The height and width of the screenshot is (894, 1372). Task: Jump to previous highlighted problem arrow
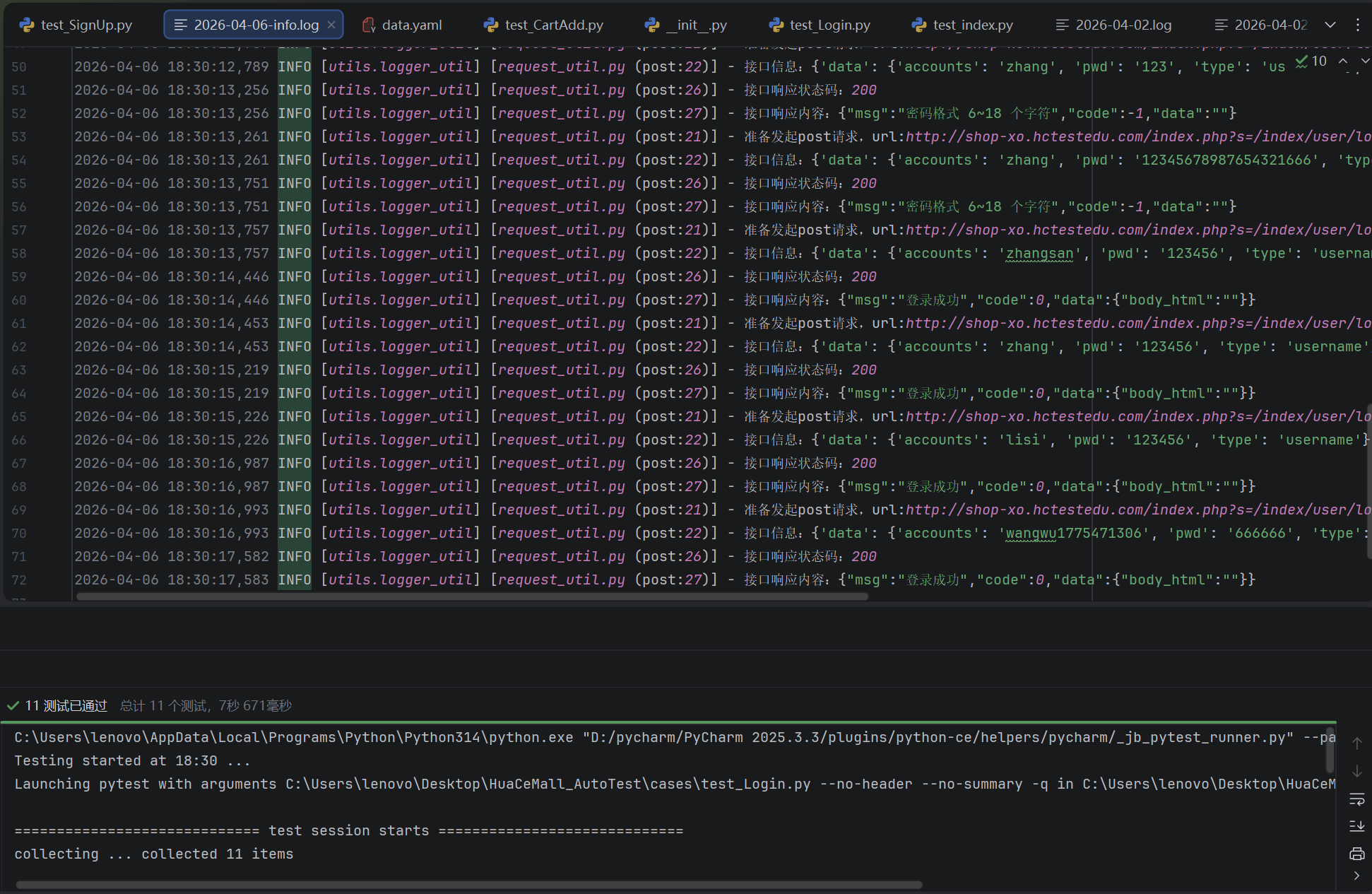[1342, 61]
